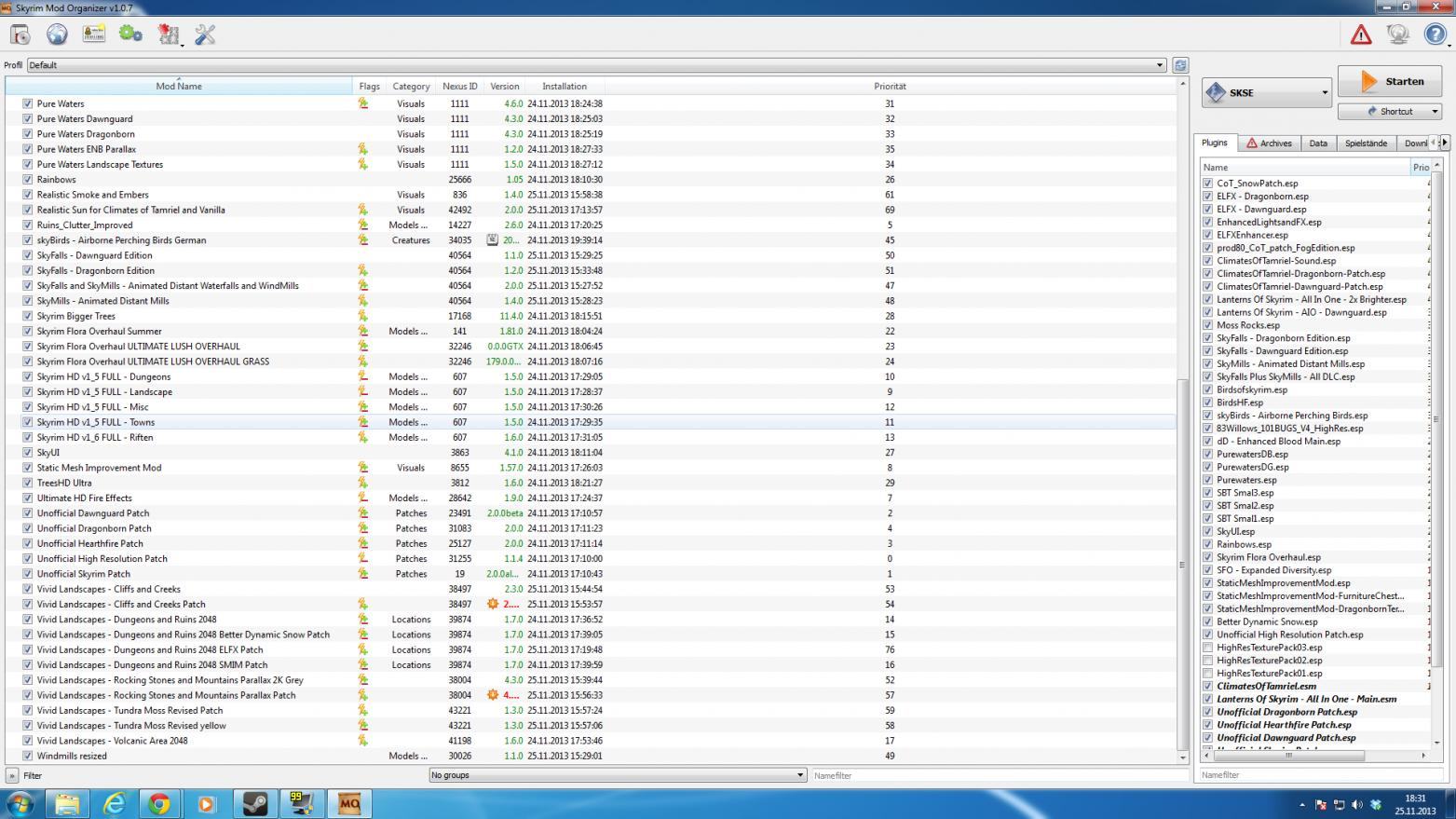
Task: Click the Install Mod from archive icon
Action: [x=20, y=34]
